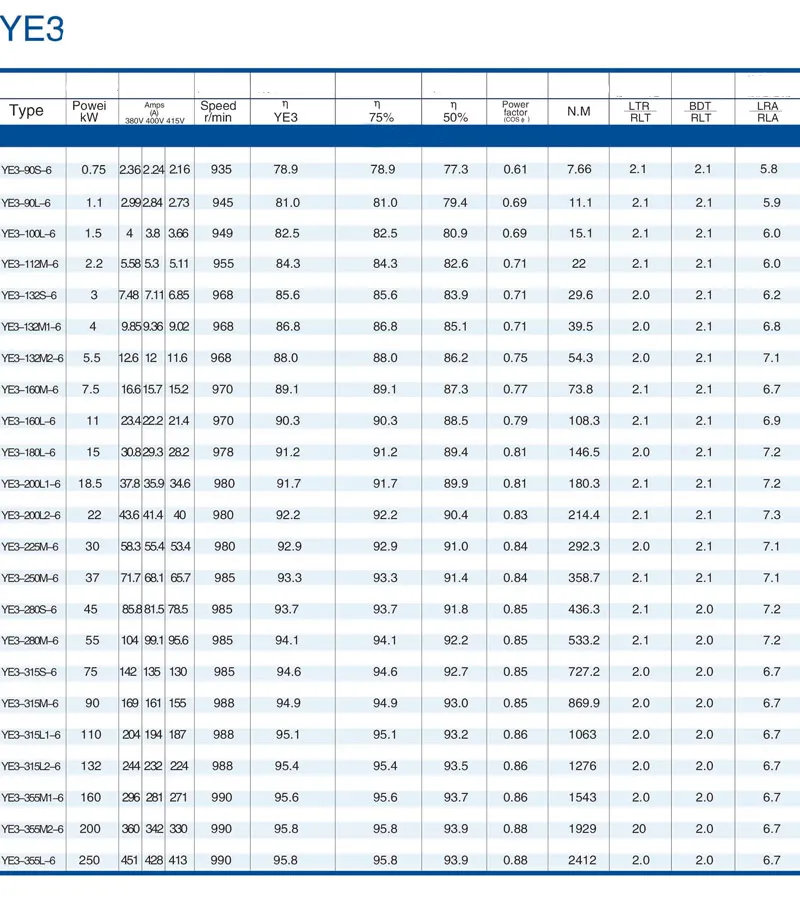Click the YE3-90S-6 row label
Screen dimensions: 800x904
(28, 169)
